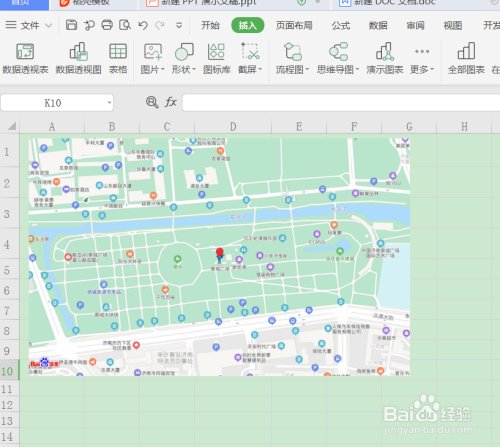
Task: Expand the 截屏 dropdown arrow
Action: [x=260, y=69]
